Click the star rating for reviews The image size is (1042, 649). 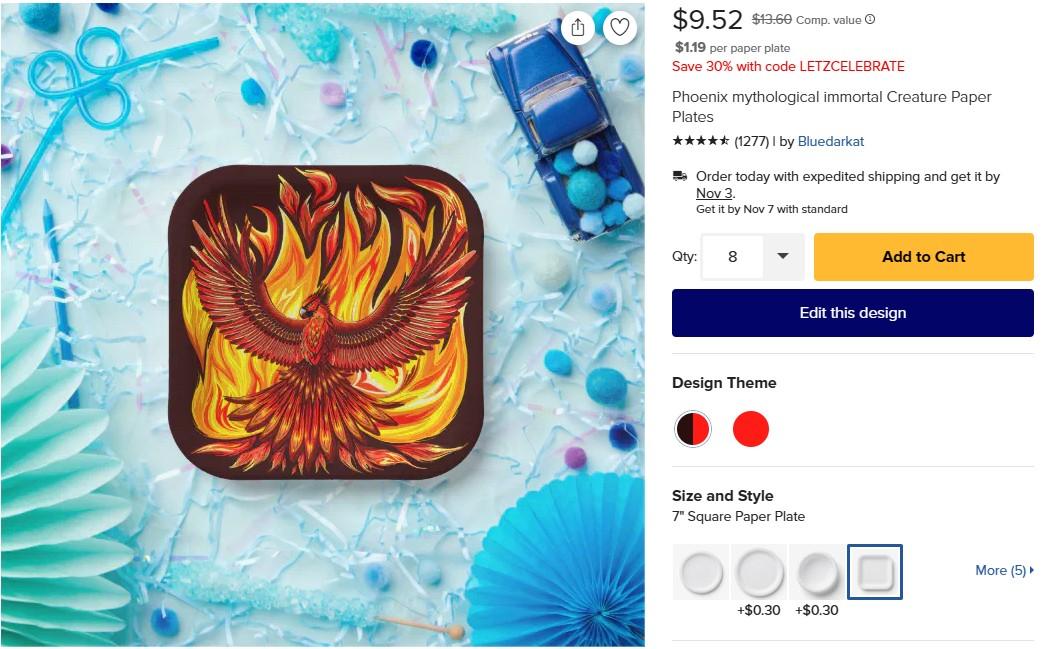[x=700, y=141]
